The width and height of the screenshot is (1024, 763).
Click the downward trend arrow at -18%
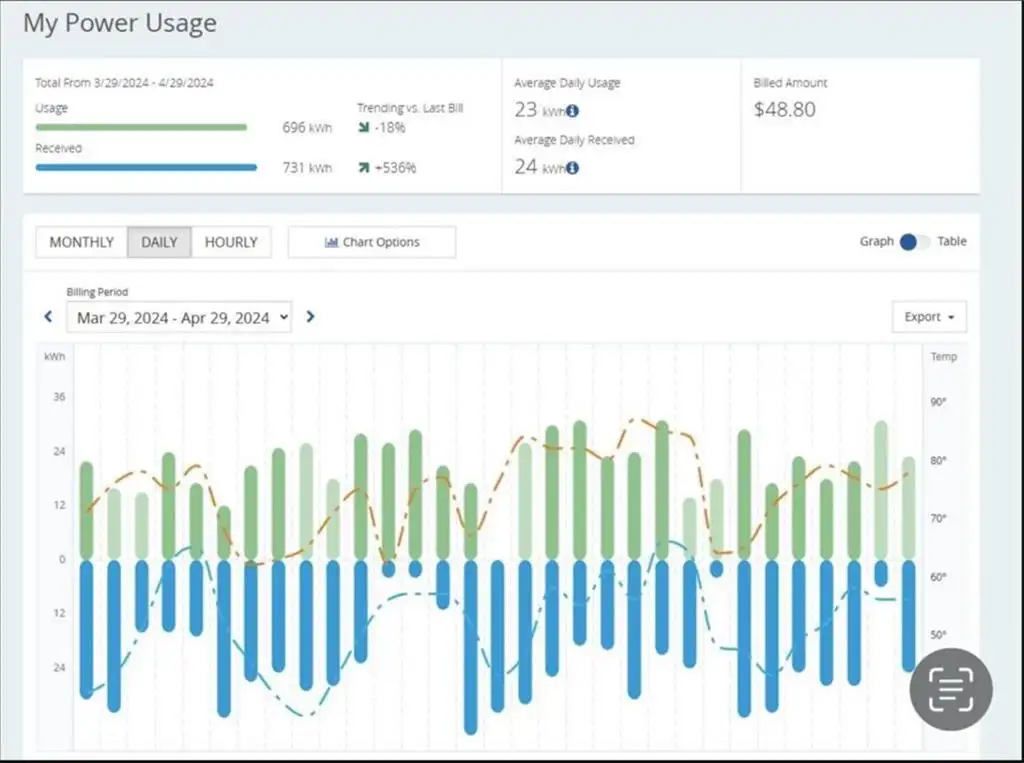point(364,127)
